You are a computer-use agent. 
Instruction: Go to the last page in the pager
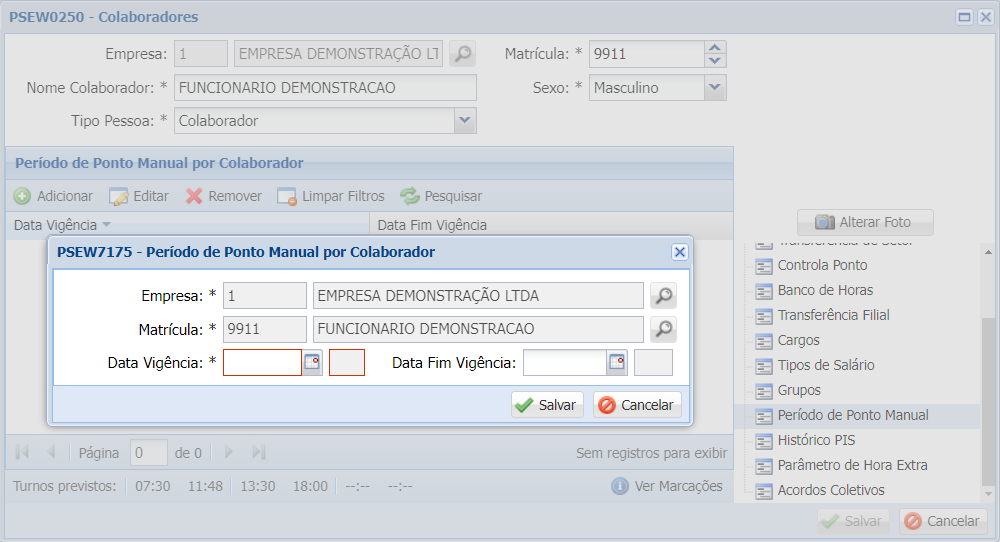[x=258, y=452]
